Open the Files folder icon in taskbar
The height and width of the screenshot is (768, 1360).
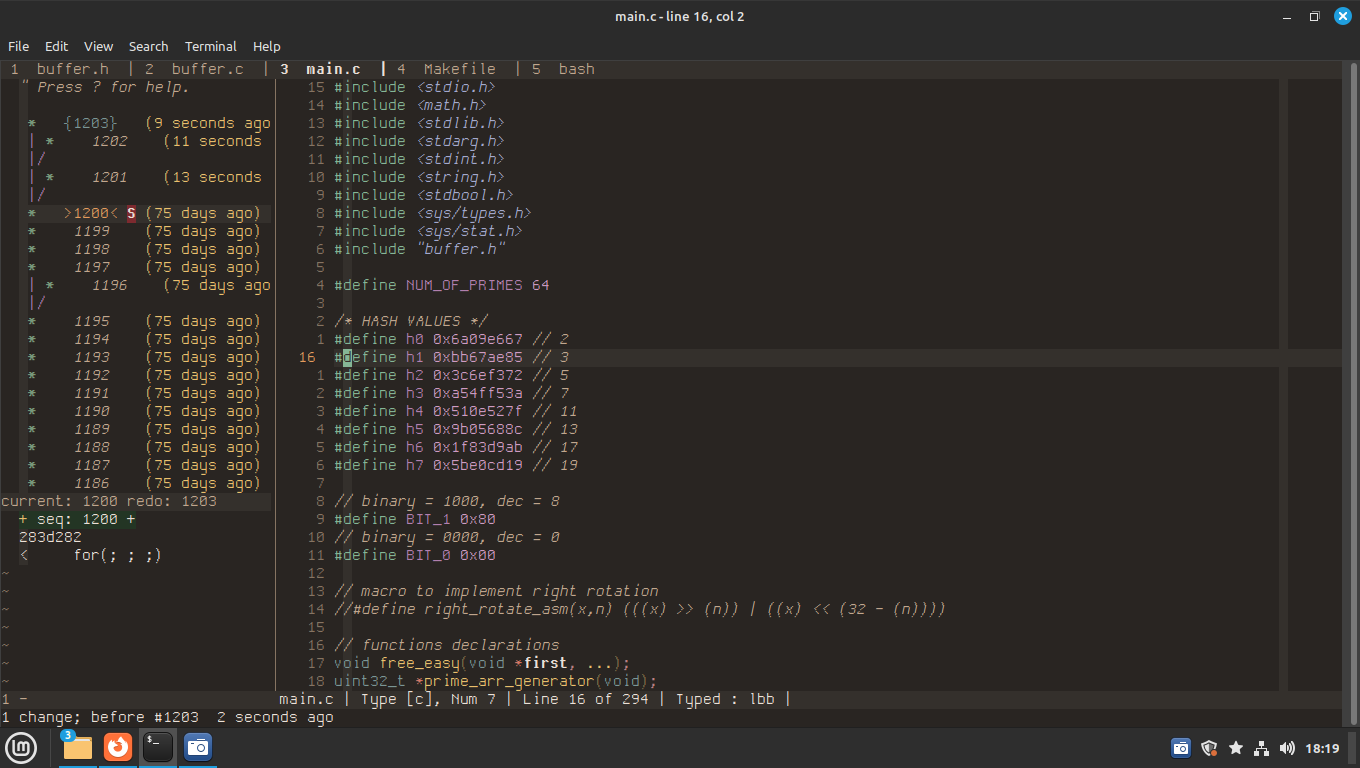(77, 747)
